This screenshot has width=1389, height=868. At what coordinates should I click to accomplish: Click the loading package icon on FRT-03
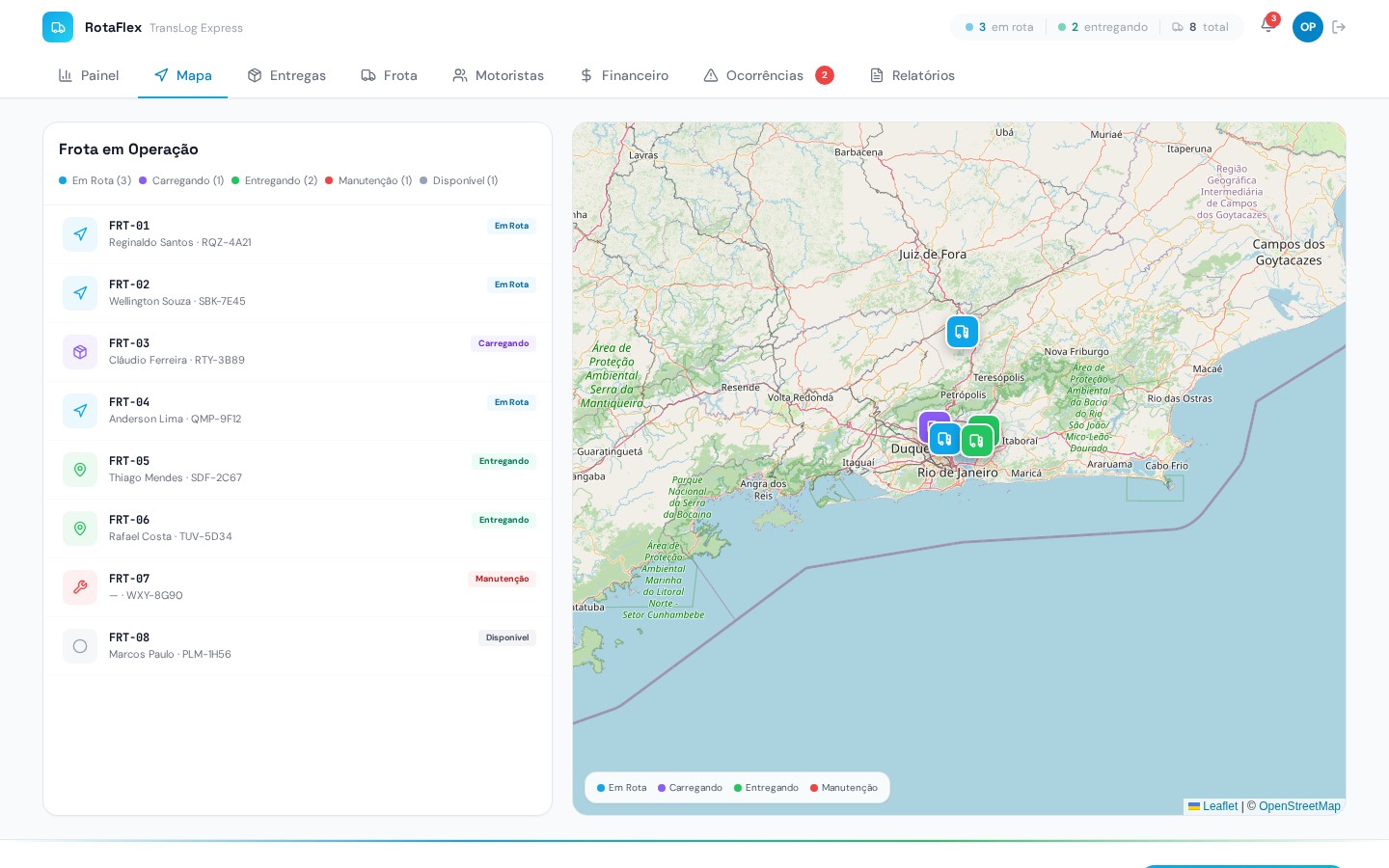coord(80,352)
